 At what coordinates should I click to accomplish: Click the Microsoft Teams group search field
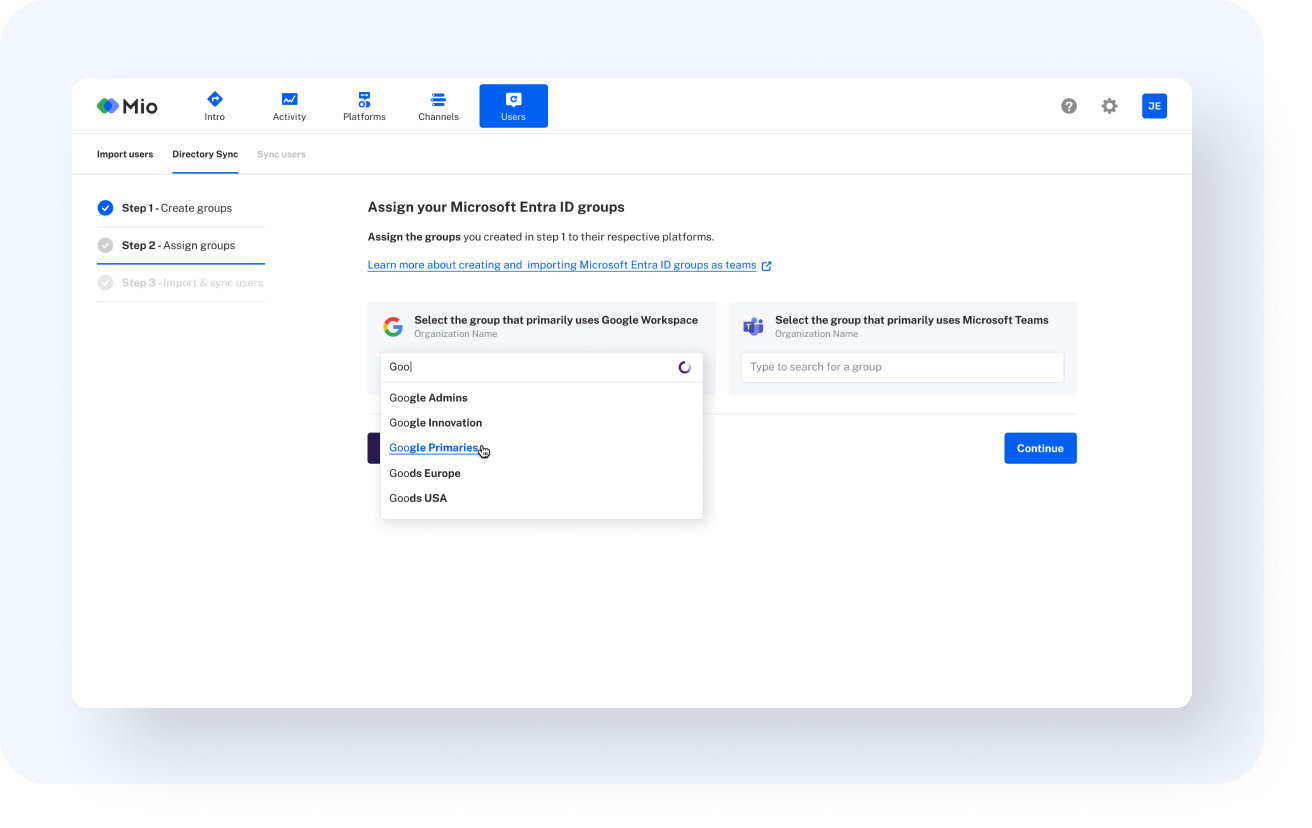point(902,367)
